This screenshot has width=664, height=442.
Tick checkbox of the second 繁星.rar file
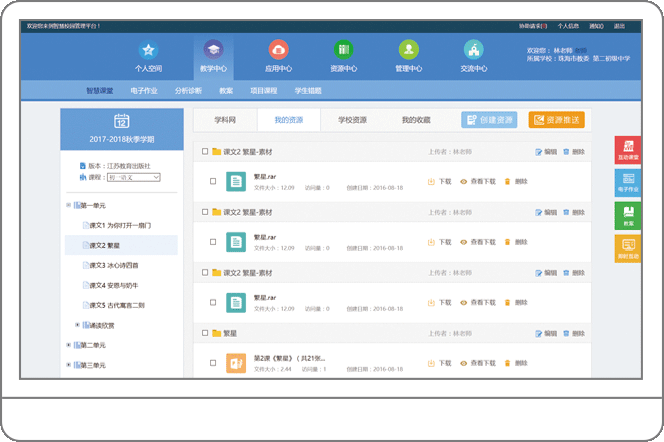tap(213, 242)
